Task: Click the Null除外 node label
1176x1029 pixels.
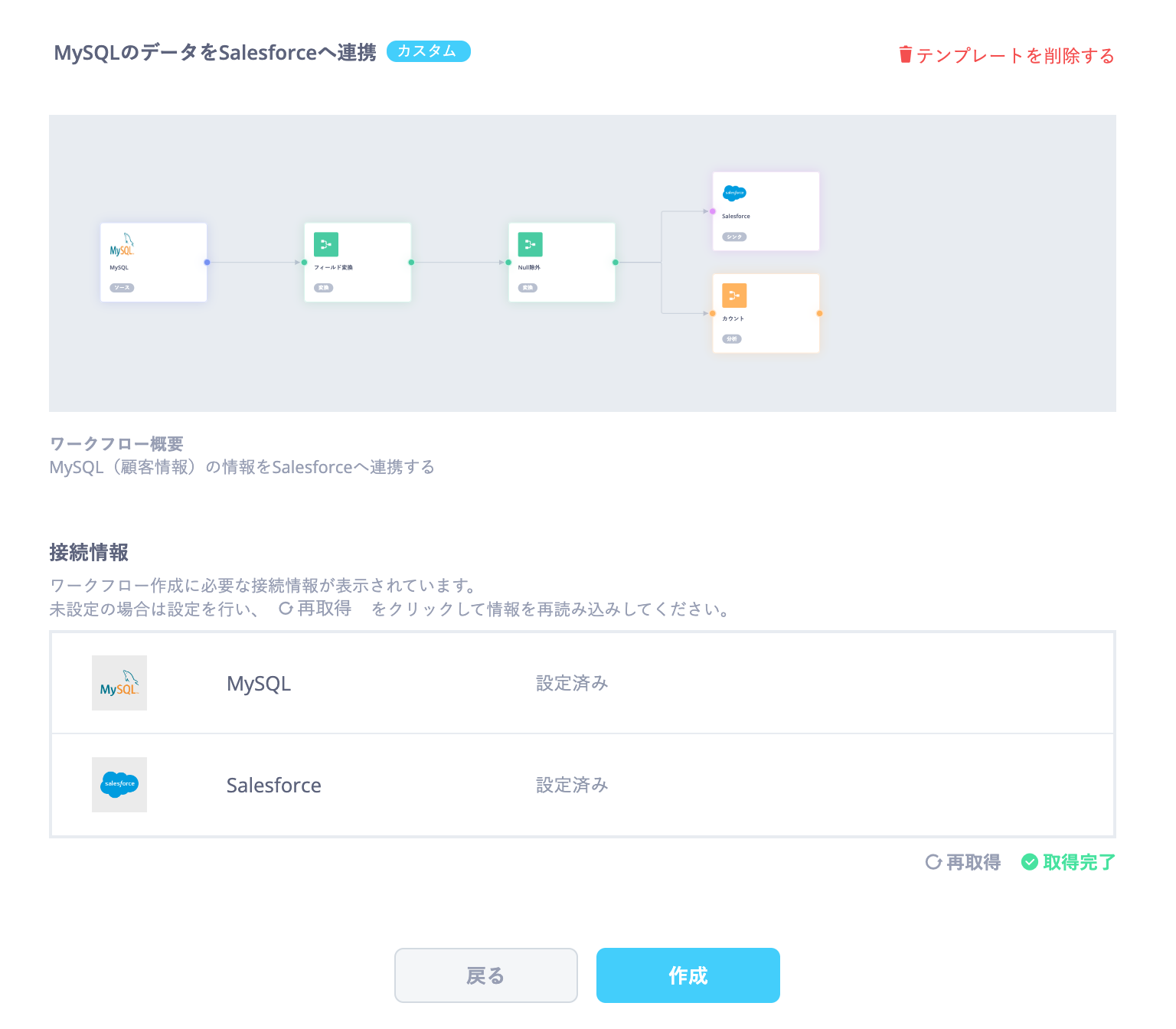Action: click(x=529, y=267)
